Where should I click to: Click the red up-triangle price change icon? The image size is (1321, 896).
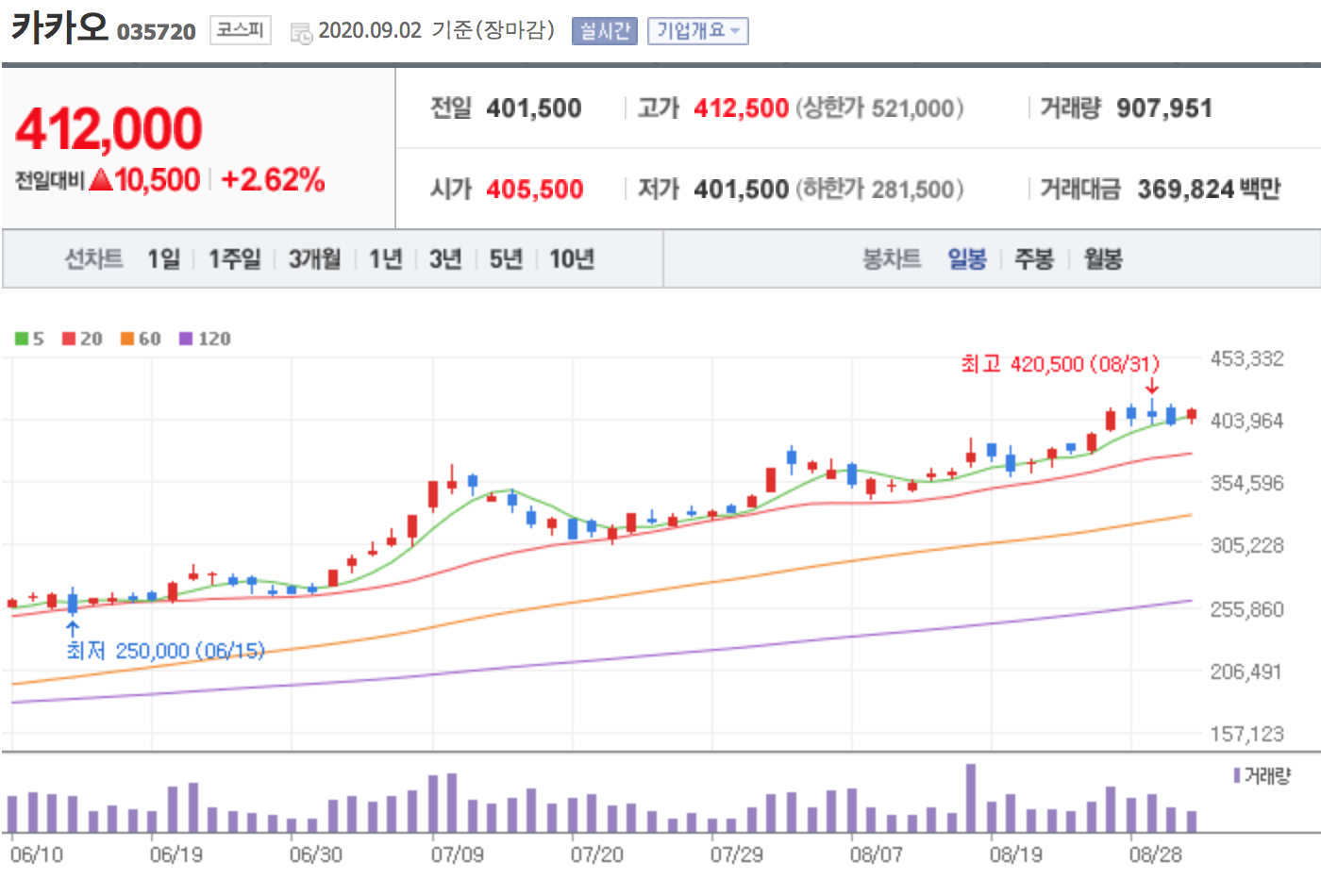(x=101, y=180)
